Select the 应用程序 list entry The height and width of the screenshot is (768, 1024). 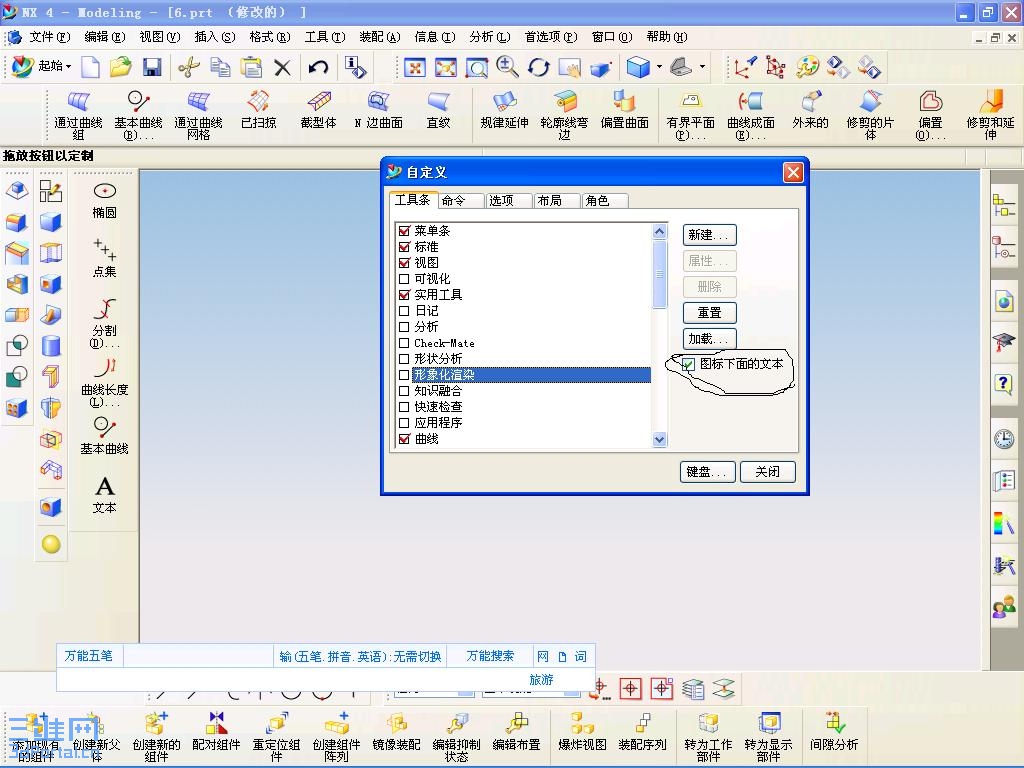click(x=438, y=423)
